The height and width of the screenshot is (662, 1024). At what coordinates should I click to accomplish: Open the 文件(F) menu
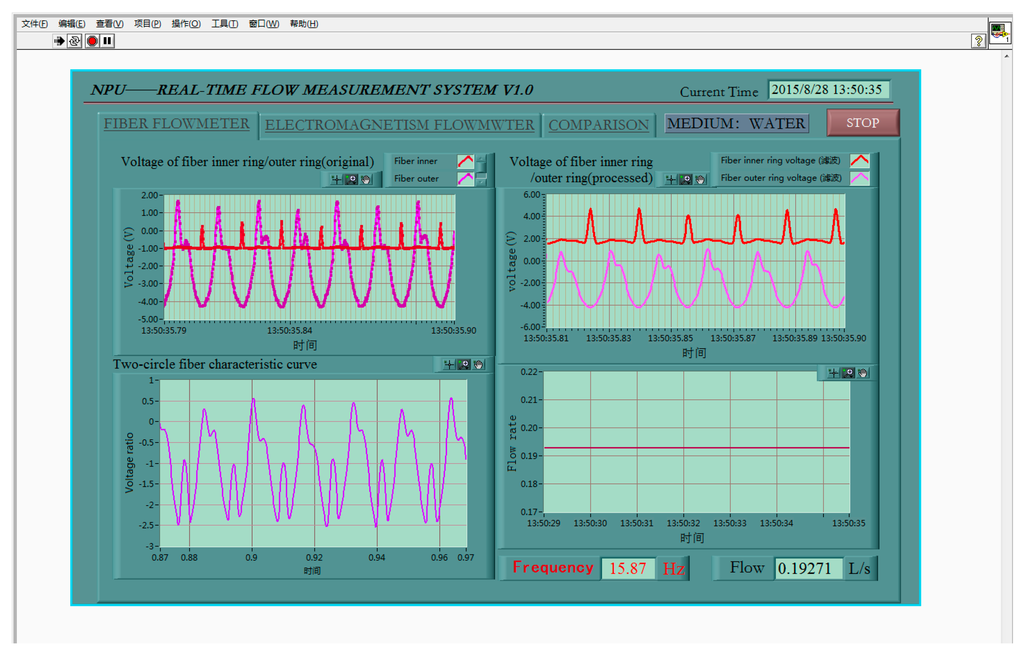pyautogui.click(x=34, y=24)
